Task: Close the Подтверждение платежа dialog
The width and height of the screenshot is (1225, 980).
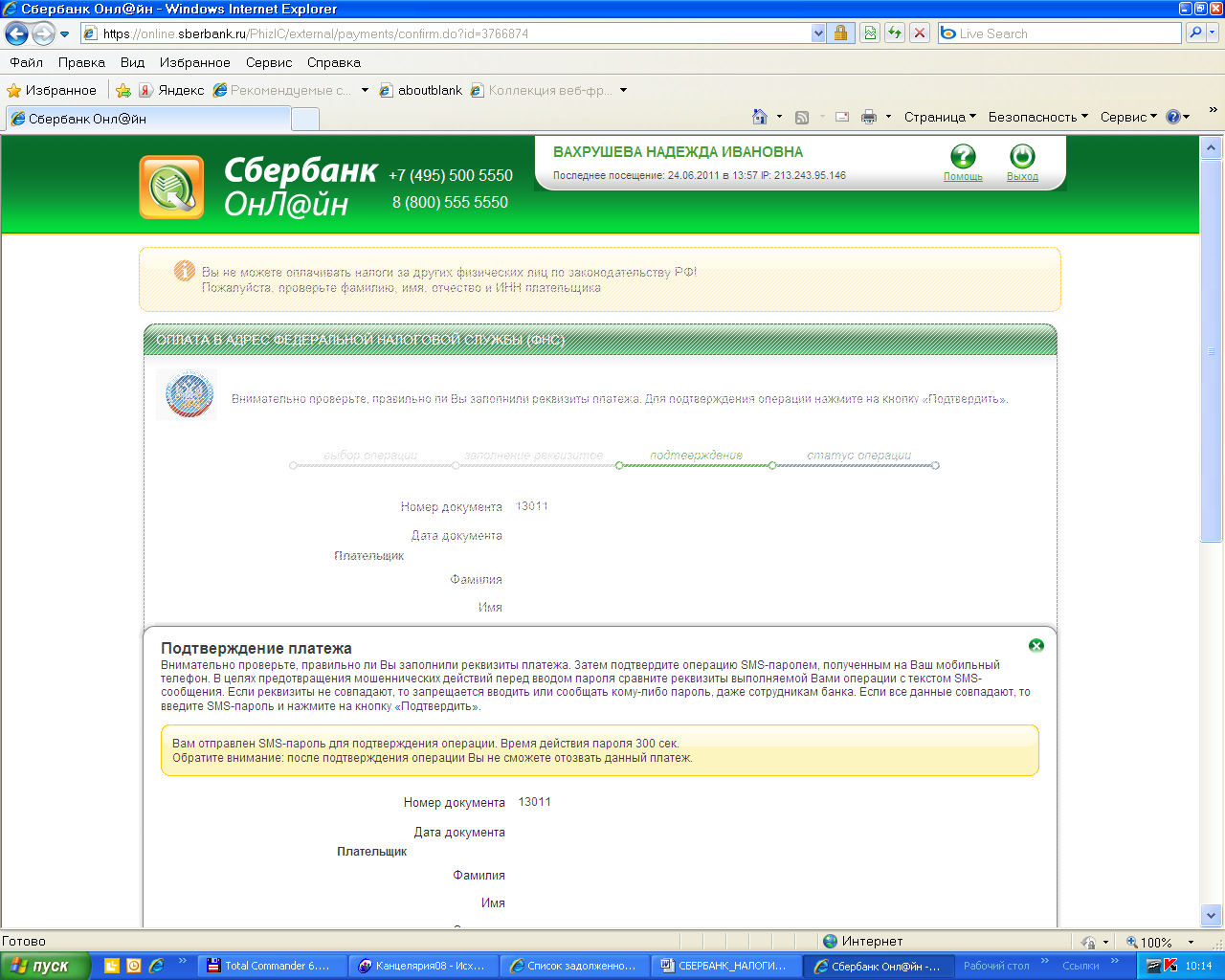Action: click(1036, 646)
